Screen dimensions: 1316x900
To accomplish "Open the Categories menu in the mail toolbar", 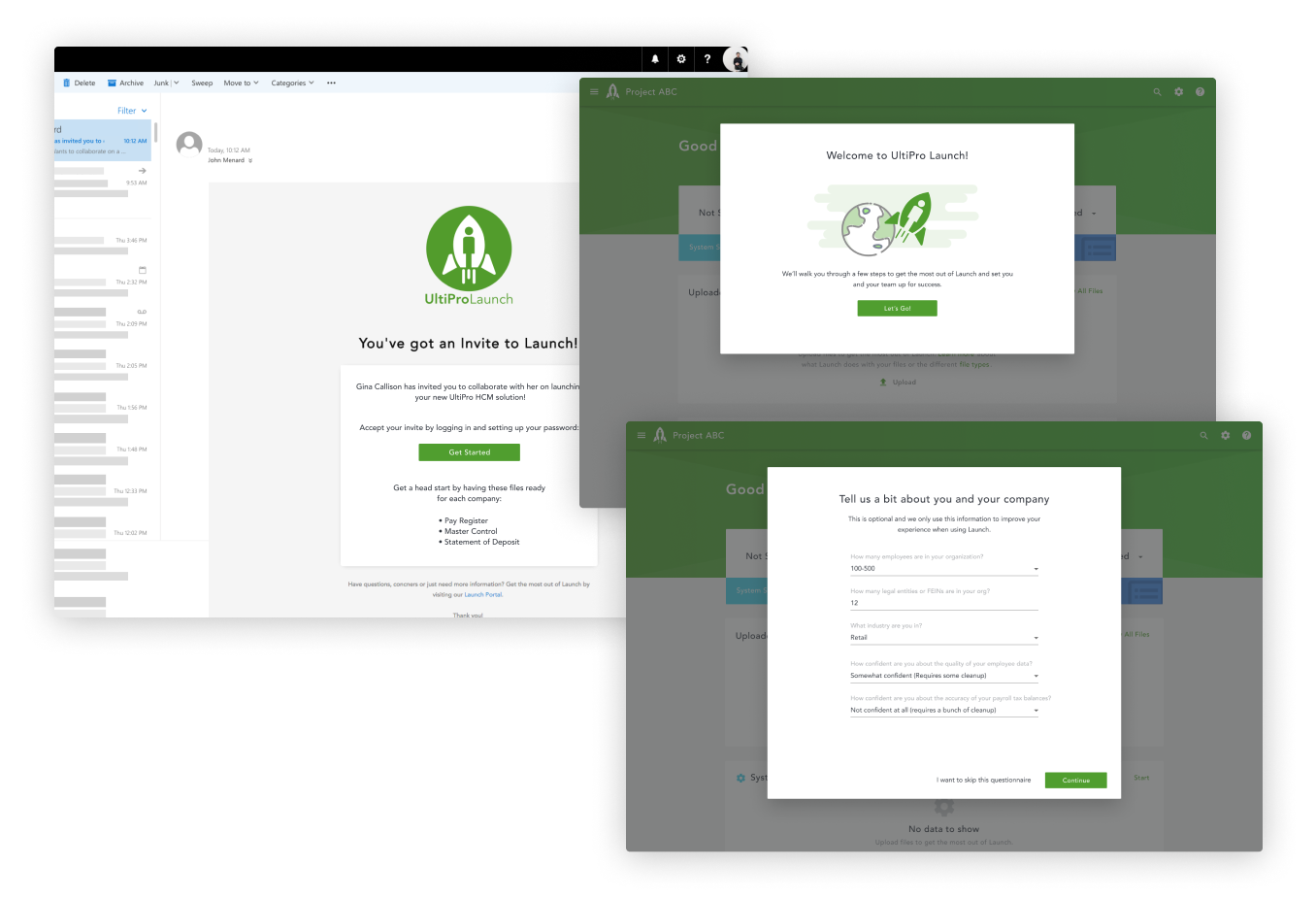I will coord(292,83).
